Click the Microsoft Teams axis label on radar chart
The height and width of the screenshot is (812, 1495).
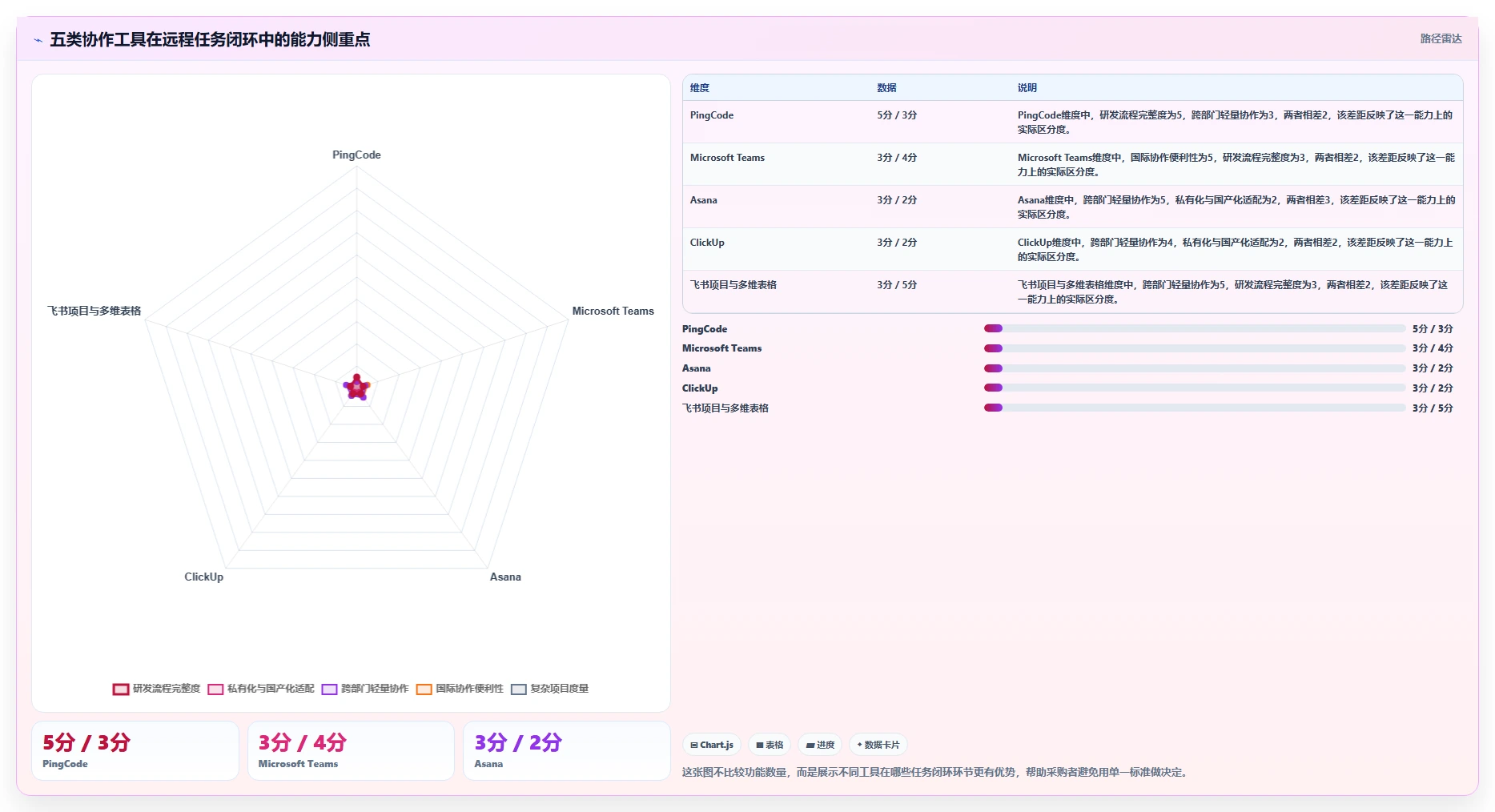[x=613, y=311]
